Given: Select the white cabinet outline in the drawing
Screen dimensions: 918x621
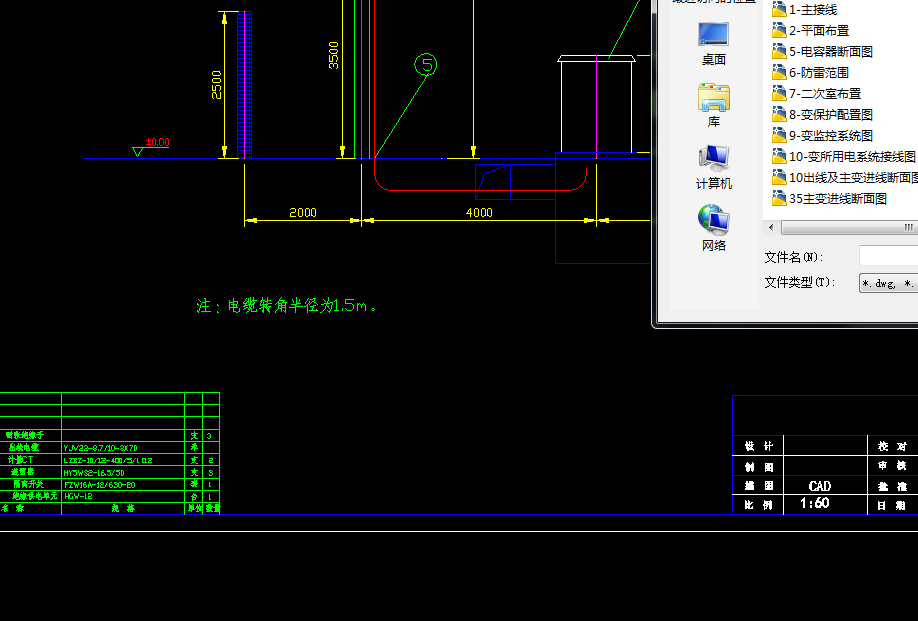Looking at the screenshot, I should click(x=597, y=104).
